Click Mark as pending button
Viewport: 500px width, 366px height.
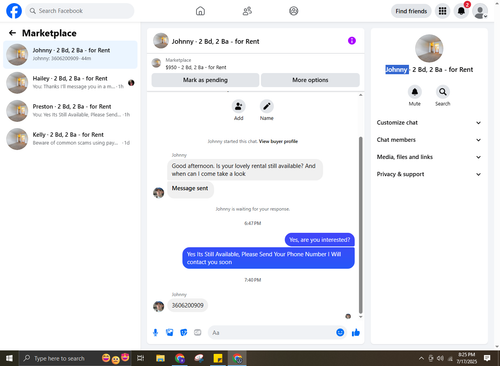click(x=205, y=80)
